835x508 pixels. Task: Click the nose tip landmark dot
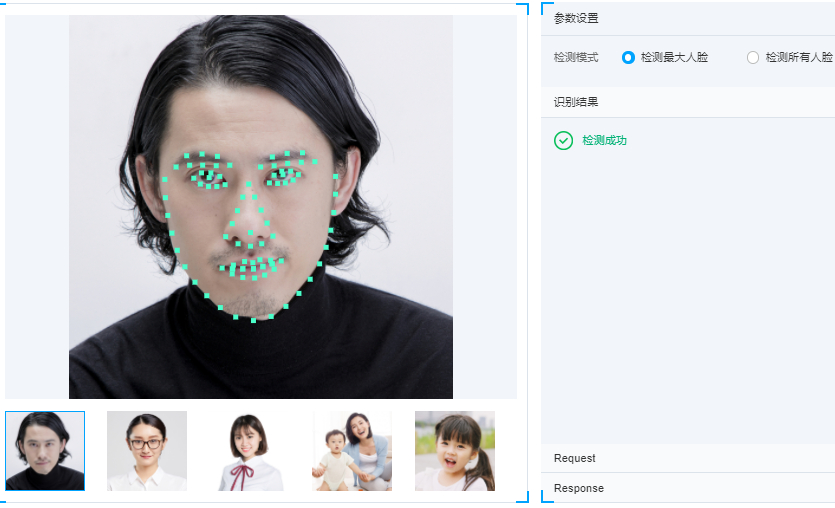click(x=250, y=232)
